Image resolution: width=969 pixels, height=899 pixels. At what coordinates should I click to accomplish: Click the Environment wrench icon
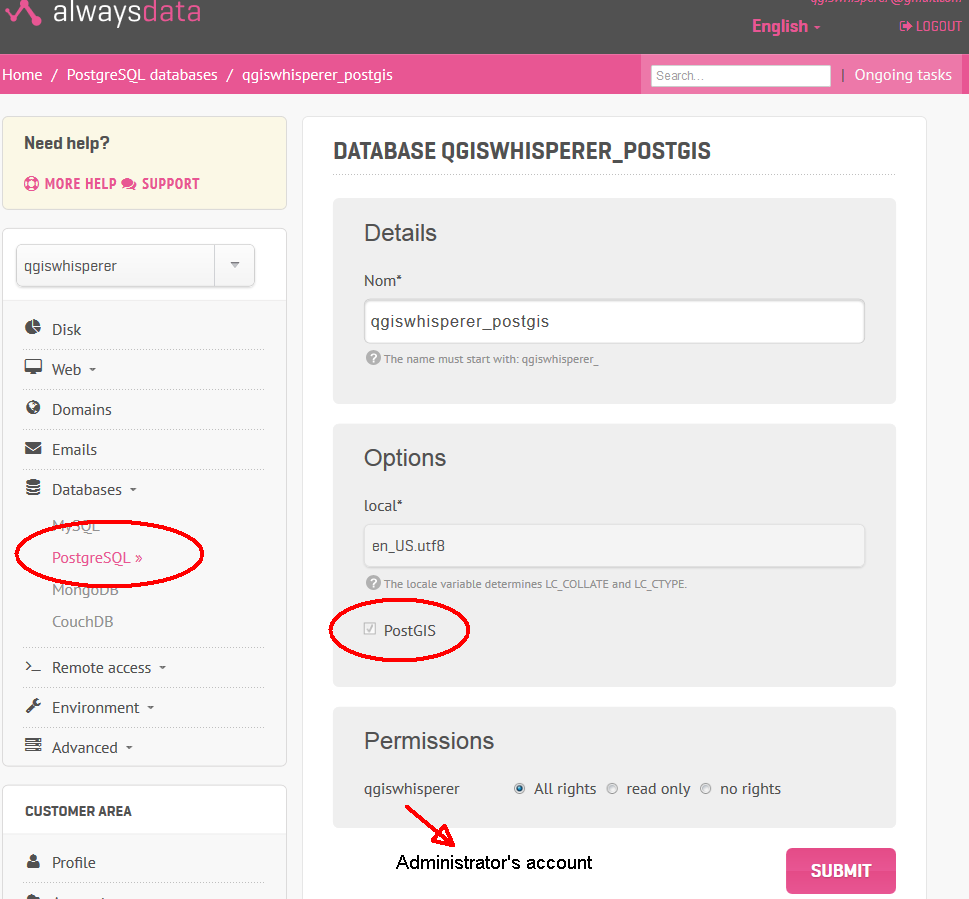coord(33,706)
